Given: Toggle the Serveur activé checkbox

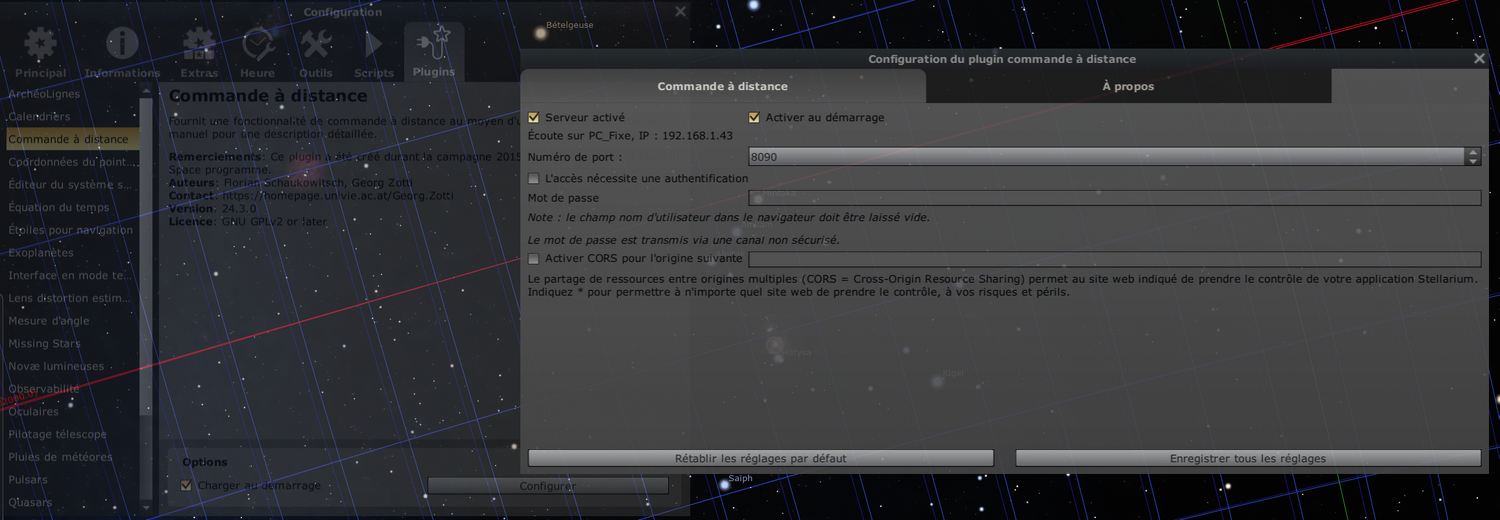Looking at the screenshot, I should point(534,118).
